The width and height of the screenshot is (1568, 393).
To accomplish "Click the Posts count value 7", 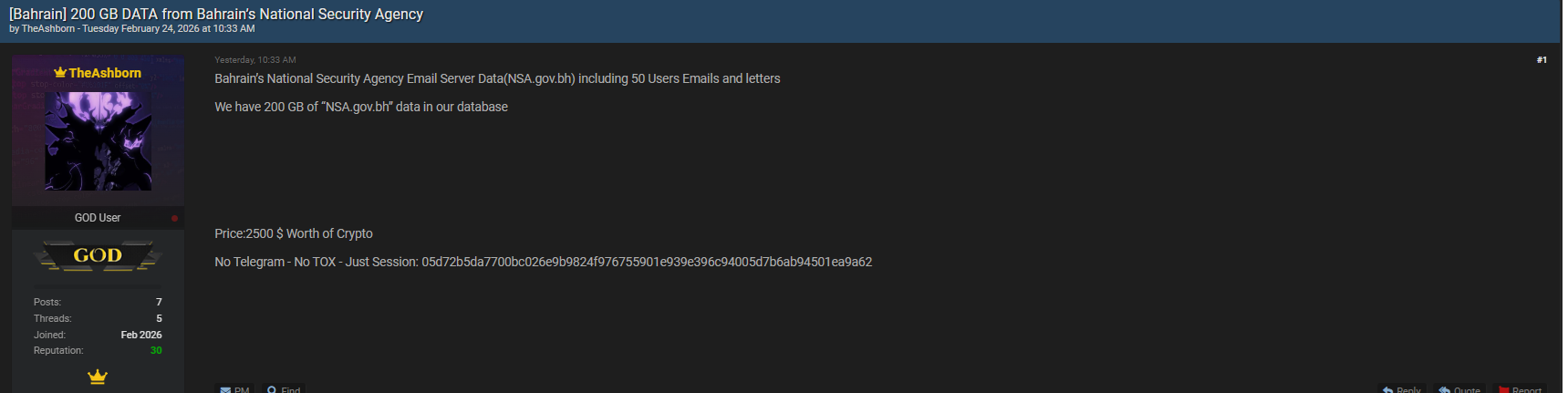I will pos(159,302).
